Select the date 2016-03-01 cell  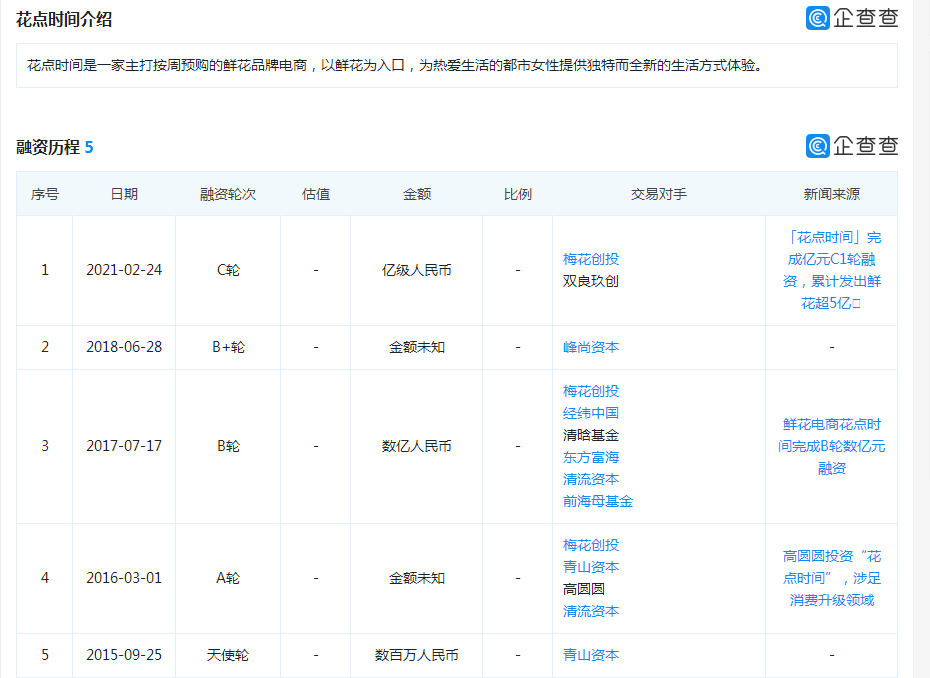pos(124,578)
